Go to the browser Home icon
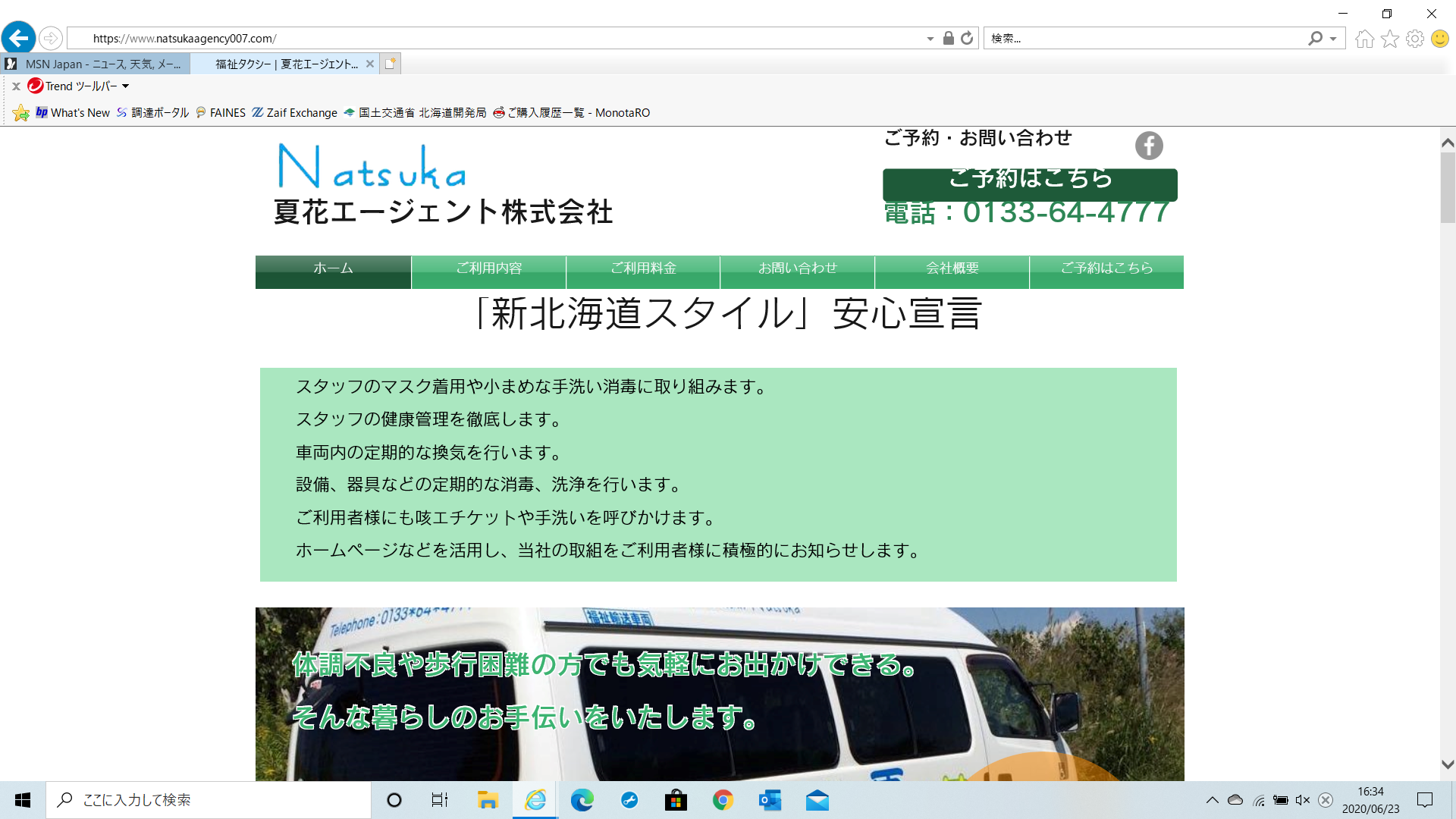This screenshot has width=1456, height=819. (x=1365, y=39)
